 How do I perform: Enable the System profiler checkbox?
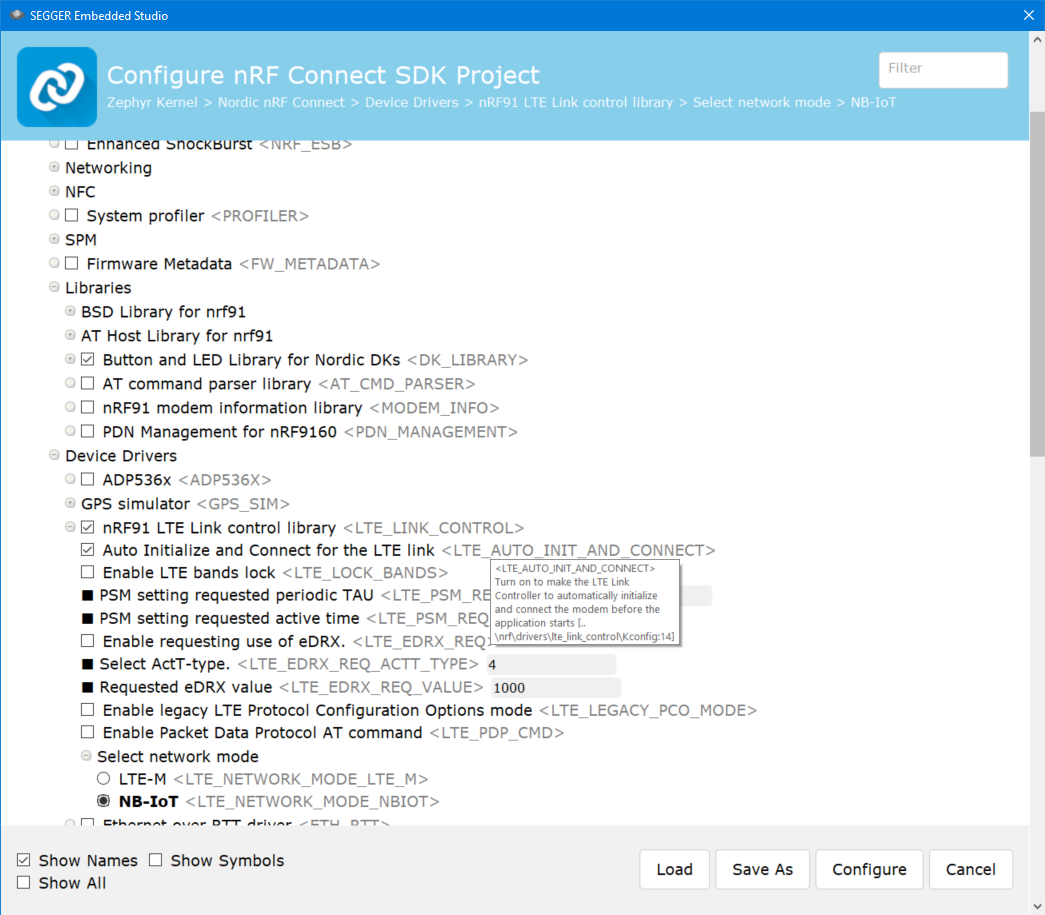coord(72,216)
